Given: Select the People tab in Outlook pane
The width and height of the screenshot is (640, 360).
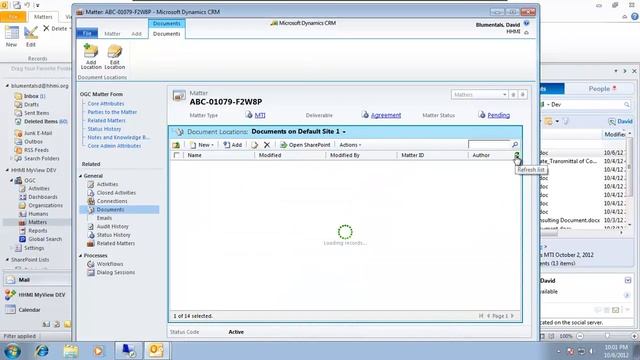Looking at the screenshot, I should [x=602, y=89].
